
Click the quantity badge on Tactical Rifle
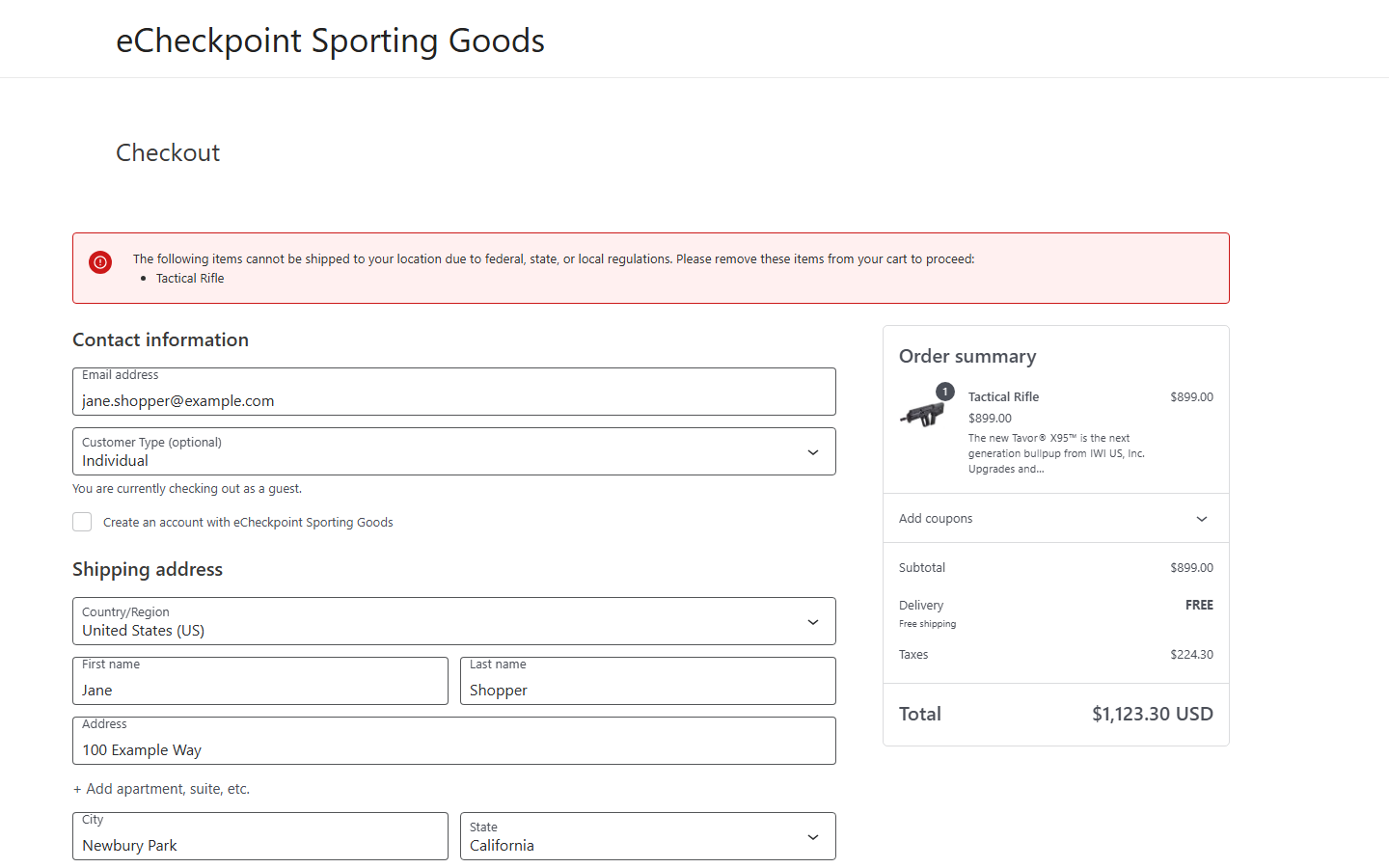[x=945, y=392]
